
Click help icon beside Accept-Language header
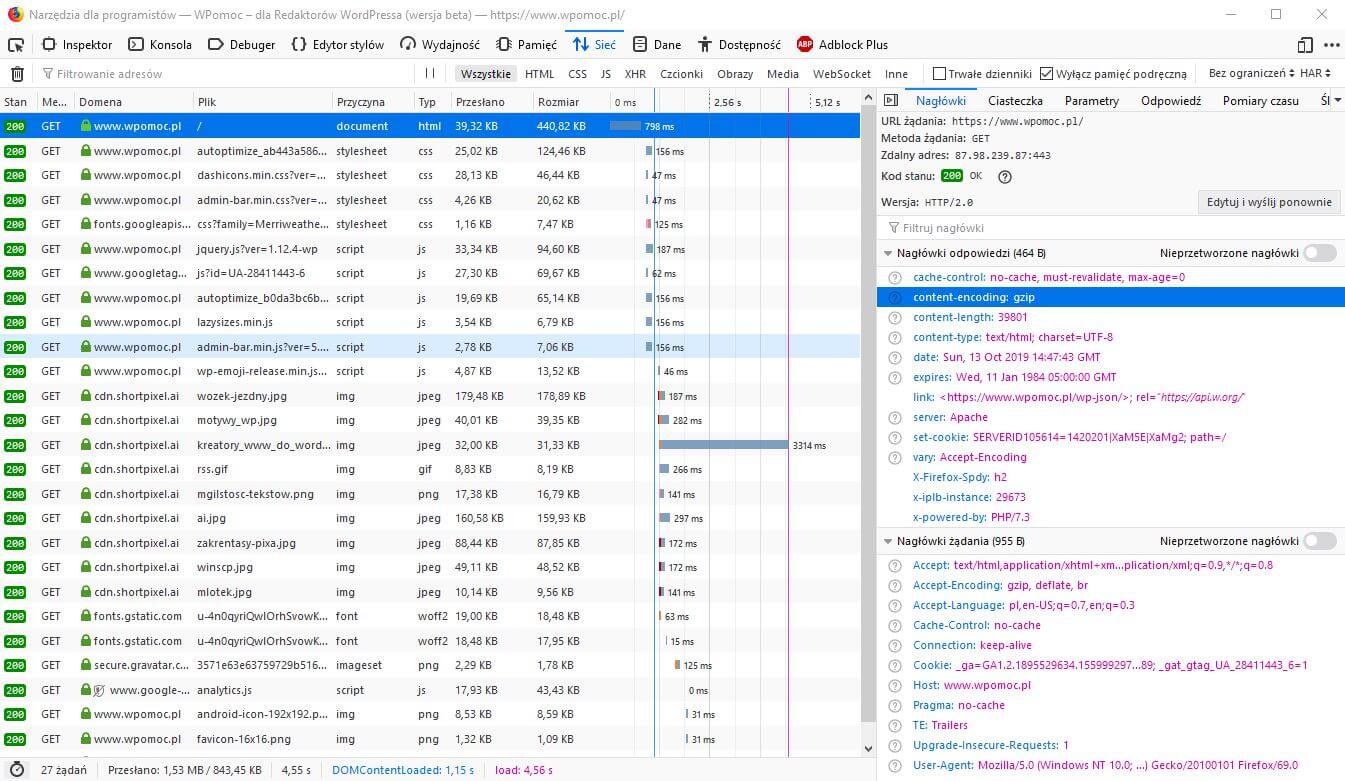pyautogui.click(x=895, y=606)
